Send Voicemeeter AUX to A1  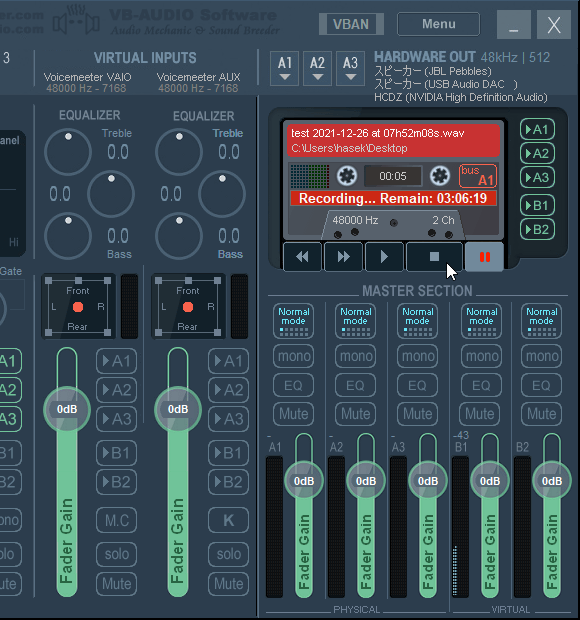[x=229, y=361]
